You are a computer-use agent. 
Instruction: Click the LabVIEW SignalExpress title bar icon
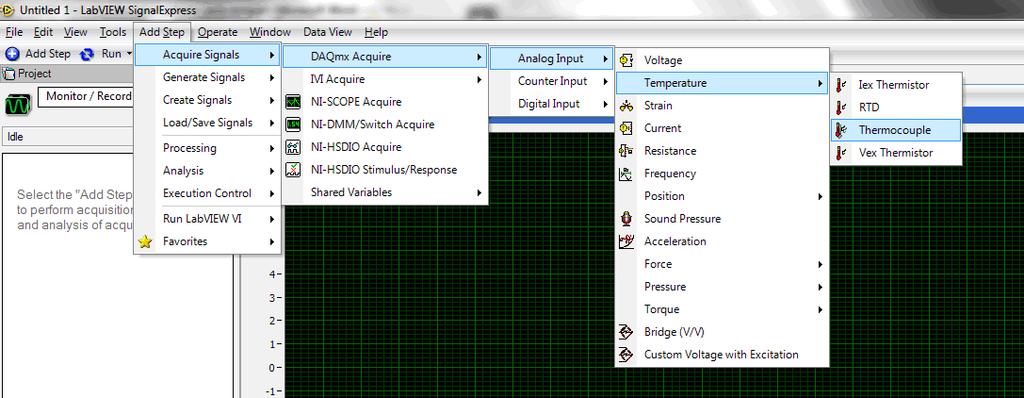click(x=8, y=10)
